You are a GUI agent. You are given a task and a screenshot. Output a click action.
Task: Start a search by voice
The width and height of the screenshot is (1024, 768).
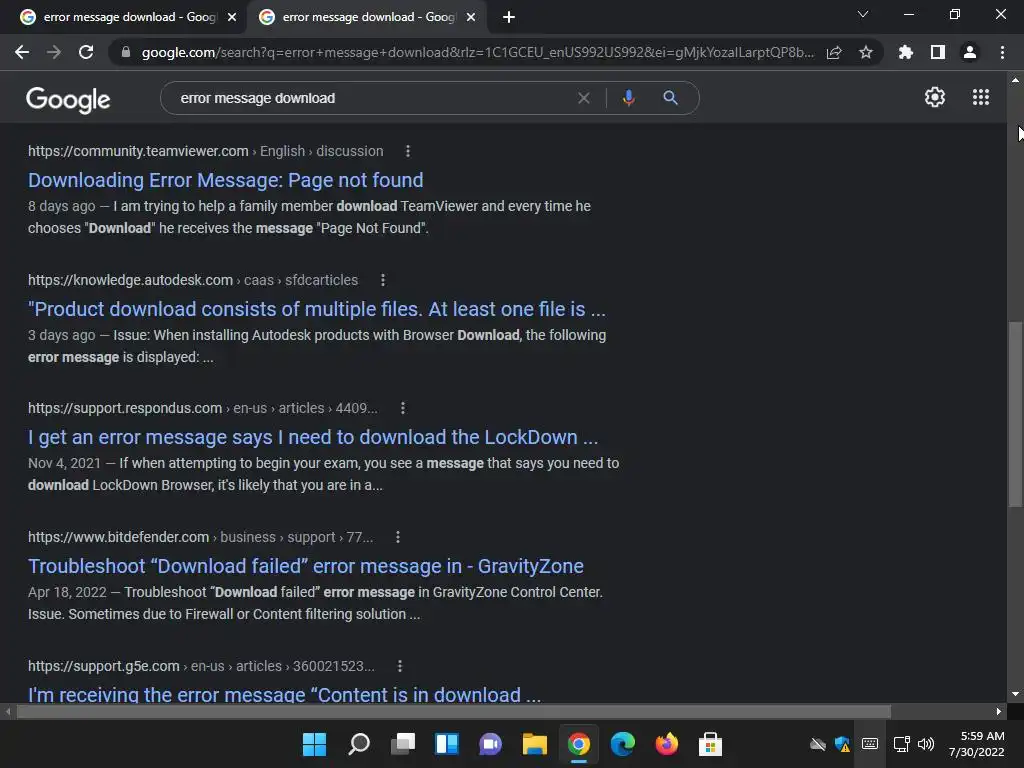click(x=628, y=98)
